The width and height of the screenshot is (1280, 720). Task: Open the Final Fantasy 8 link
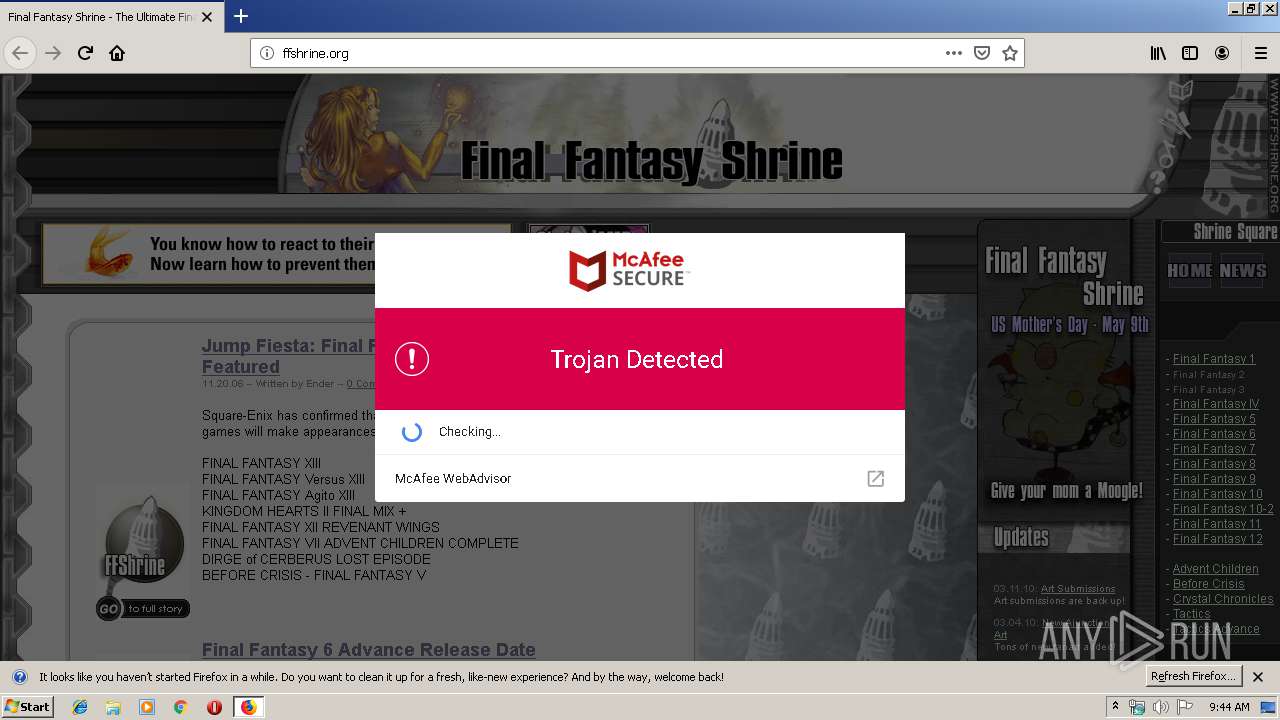click(x=1214, y=464)
